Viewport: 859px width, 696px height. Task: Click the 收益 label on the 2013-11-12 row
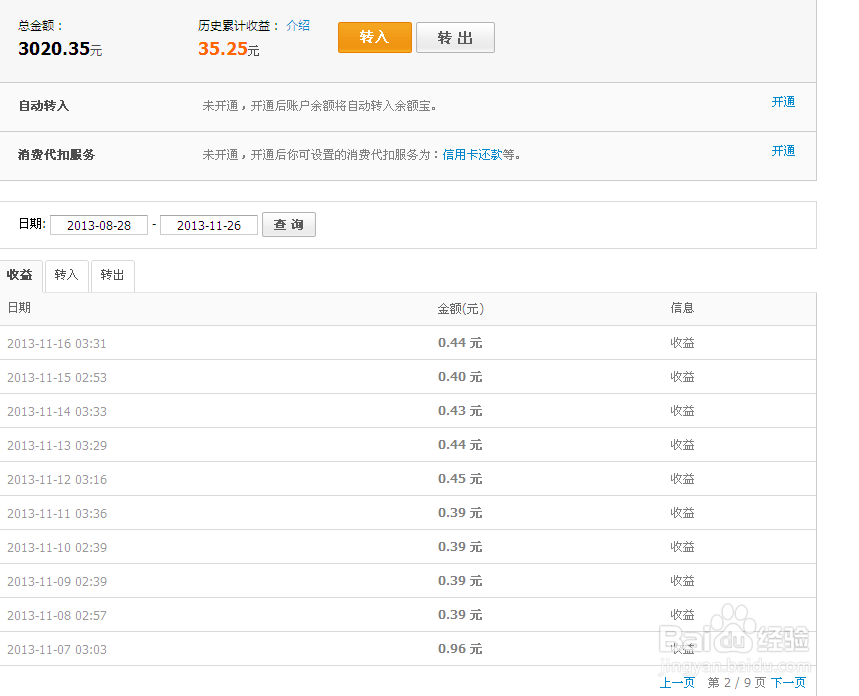coord(682,479)
